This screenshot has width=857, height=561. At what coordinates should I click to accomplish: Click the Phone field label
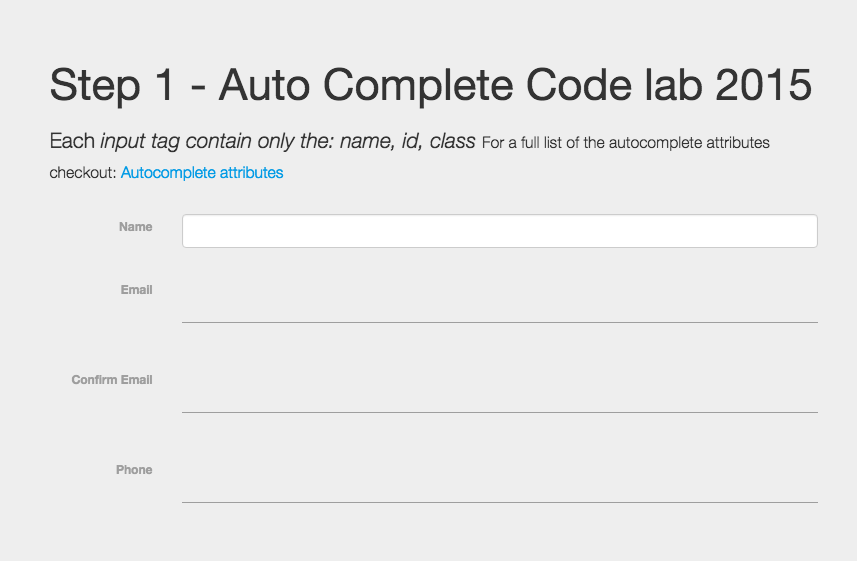point(134,470)
